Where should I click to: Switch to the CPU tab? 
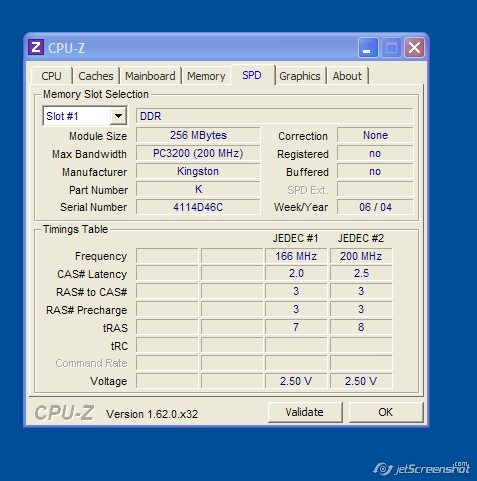click(51, 76)
